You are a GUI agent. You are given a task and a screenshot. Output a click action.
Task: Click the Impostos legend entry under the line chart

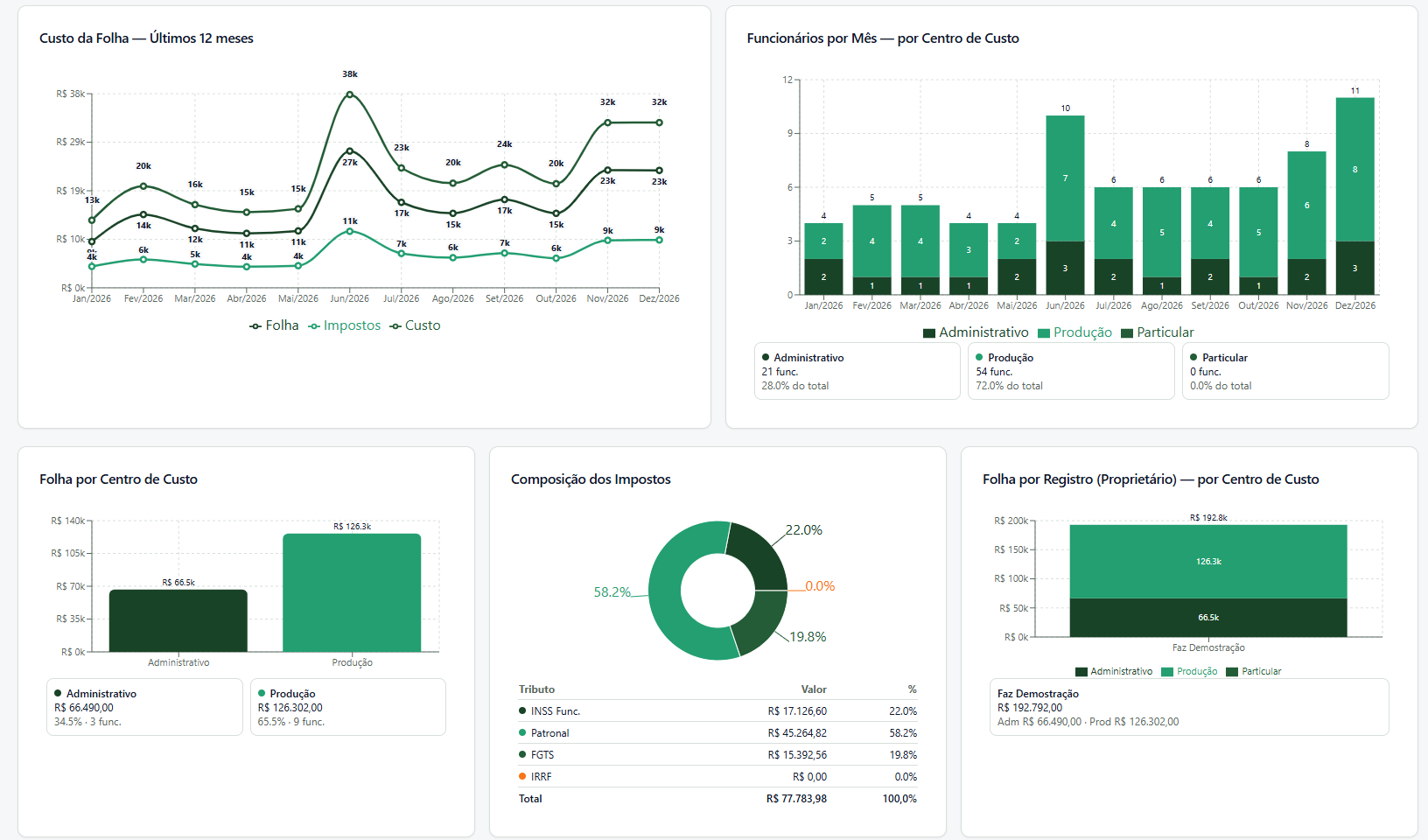click(344, 325)
